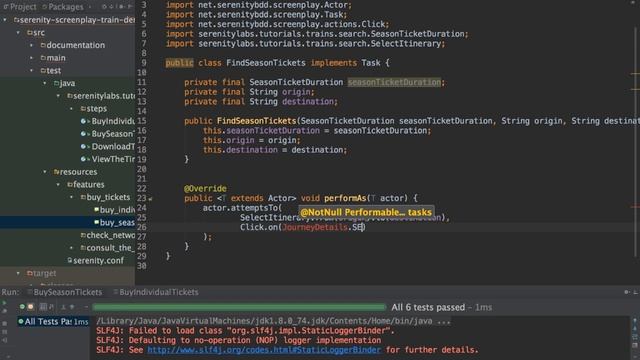
Task: Open the BuySeason... class file
Action: (x=108, y=134)
